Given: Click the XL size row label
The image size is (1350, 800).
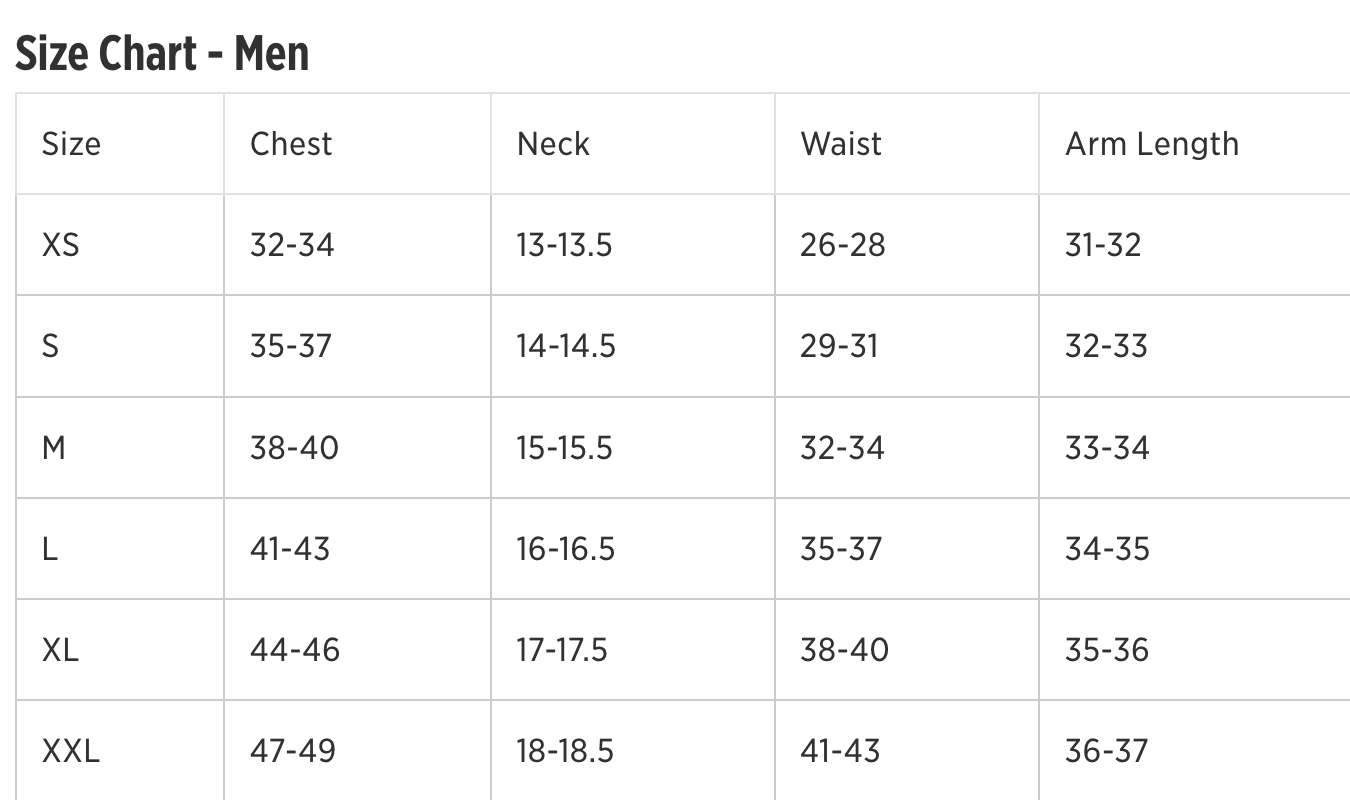Looking at the screenshot, I should point(60,650).
